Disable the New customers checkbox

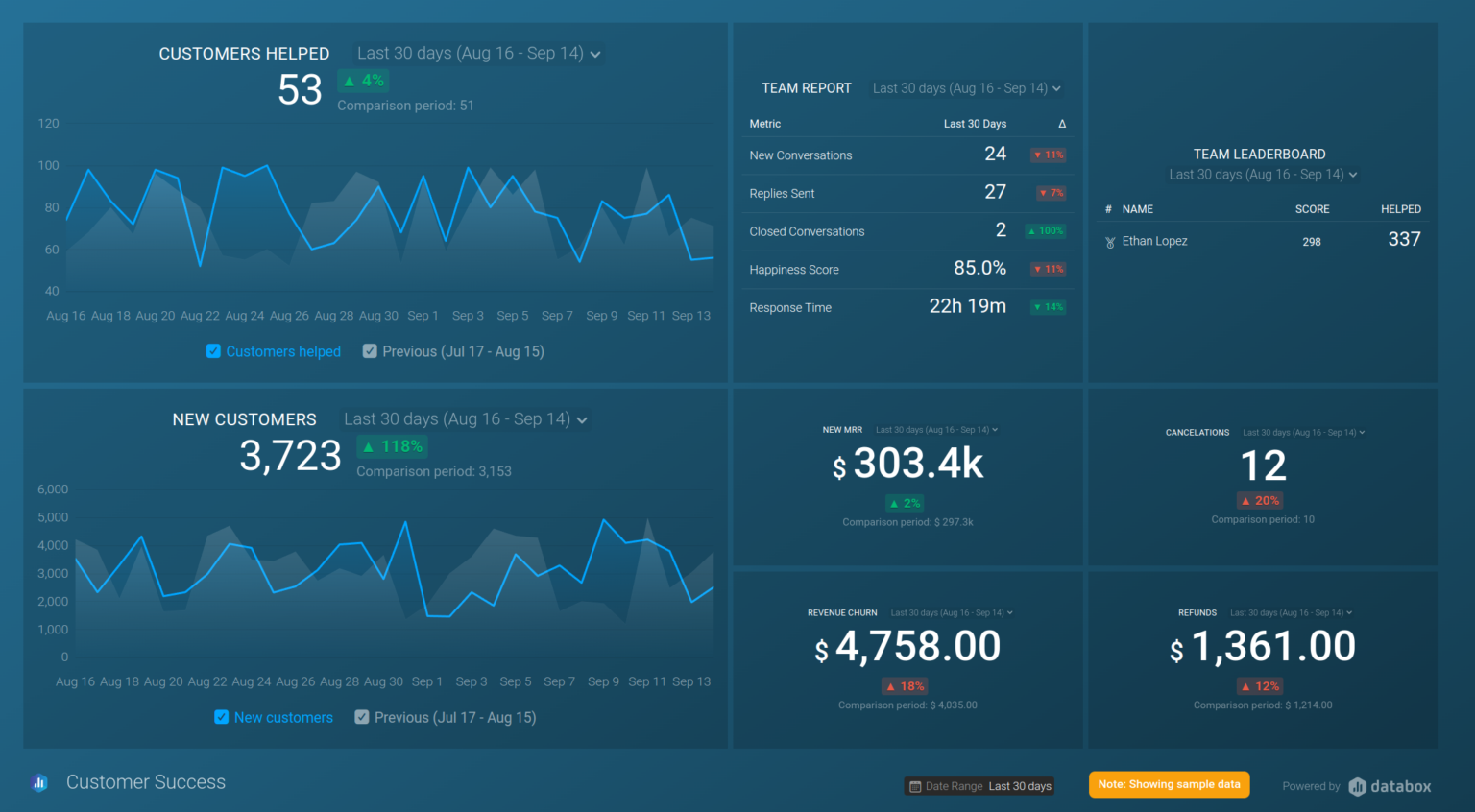(221, 717)
